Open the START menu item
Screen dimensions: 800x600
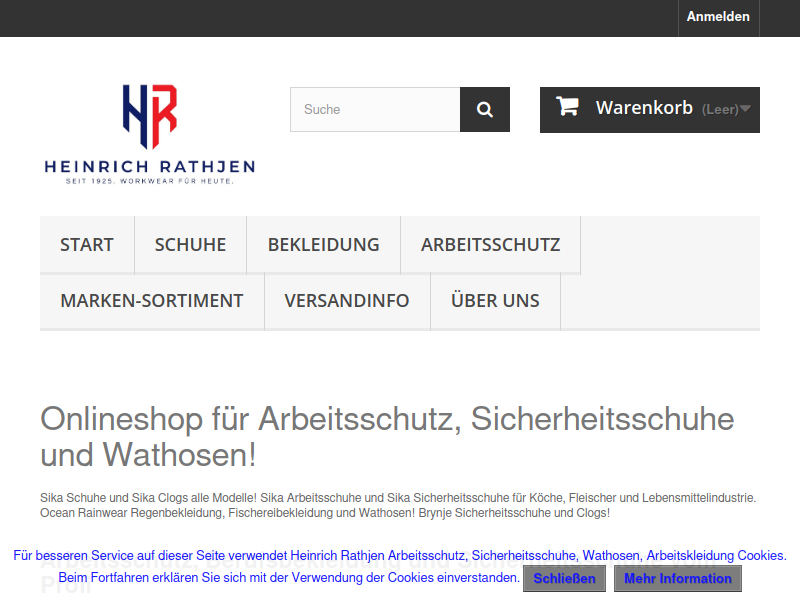(x=87, y=245)
